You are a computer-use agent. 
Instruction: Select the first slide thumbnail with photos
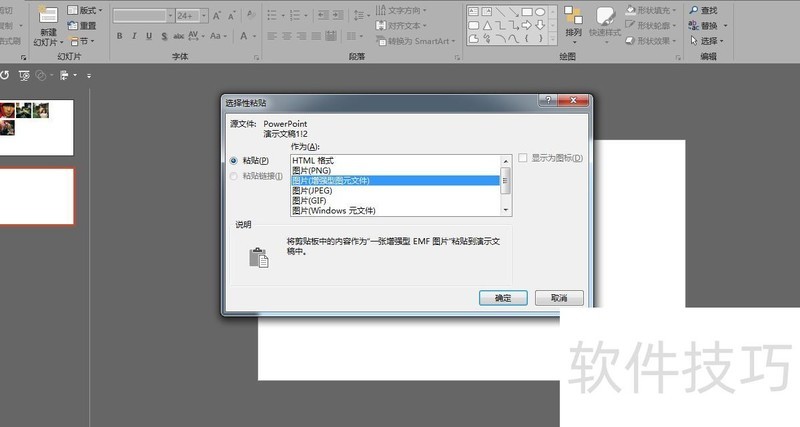pyautogui.click(x=36, y=128)
